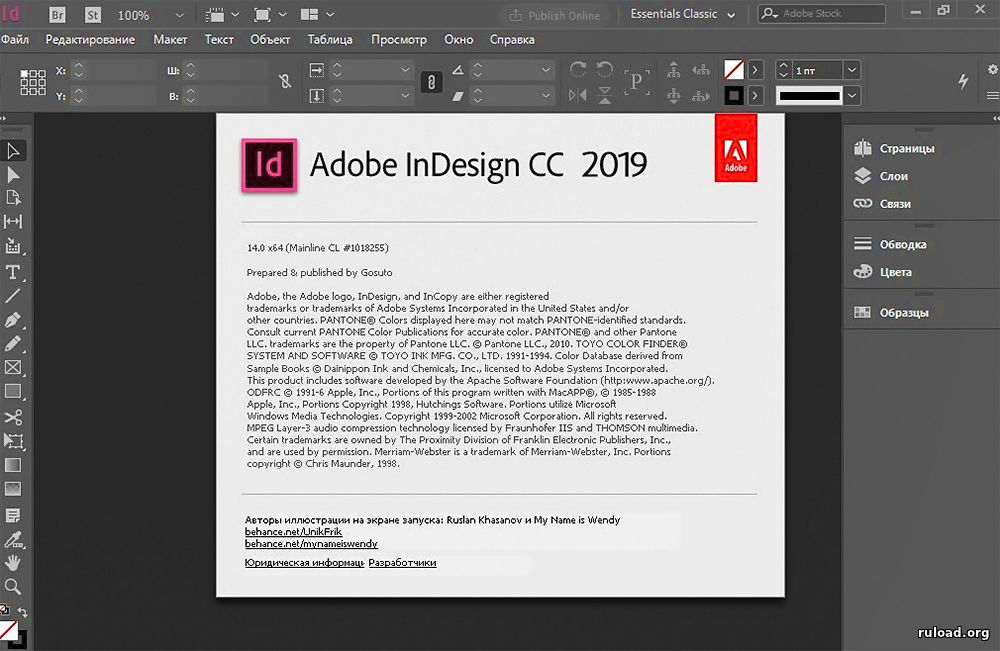Open the Объект menu
This screenshot has width=1000, height=651.
tap(270, 40)
